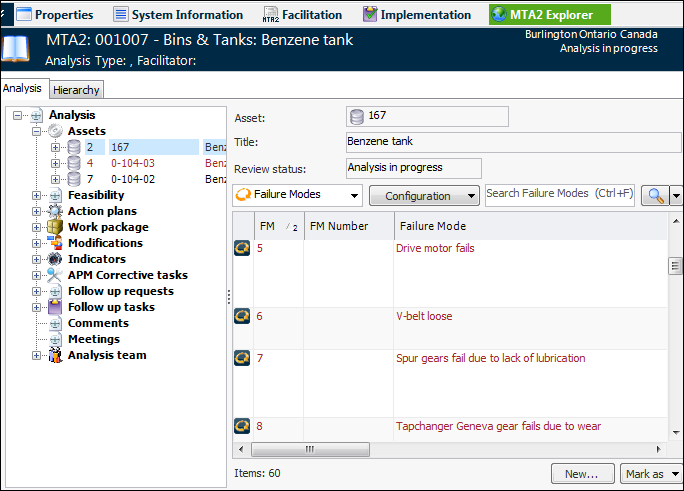
Task: Click the System Information document icon
Action: 121,15
